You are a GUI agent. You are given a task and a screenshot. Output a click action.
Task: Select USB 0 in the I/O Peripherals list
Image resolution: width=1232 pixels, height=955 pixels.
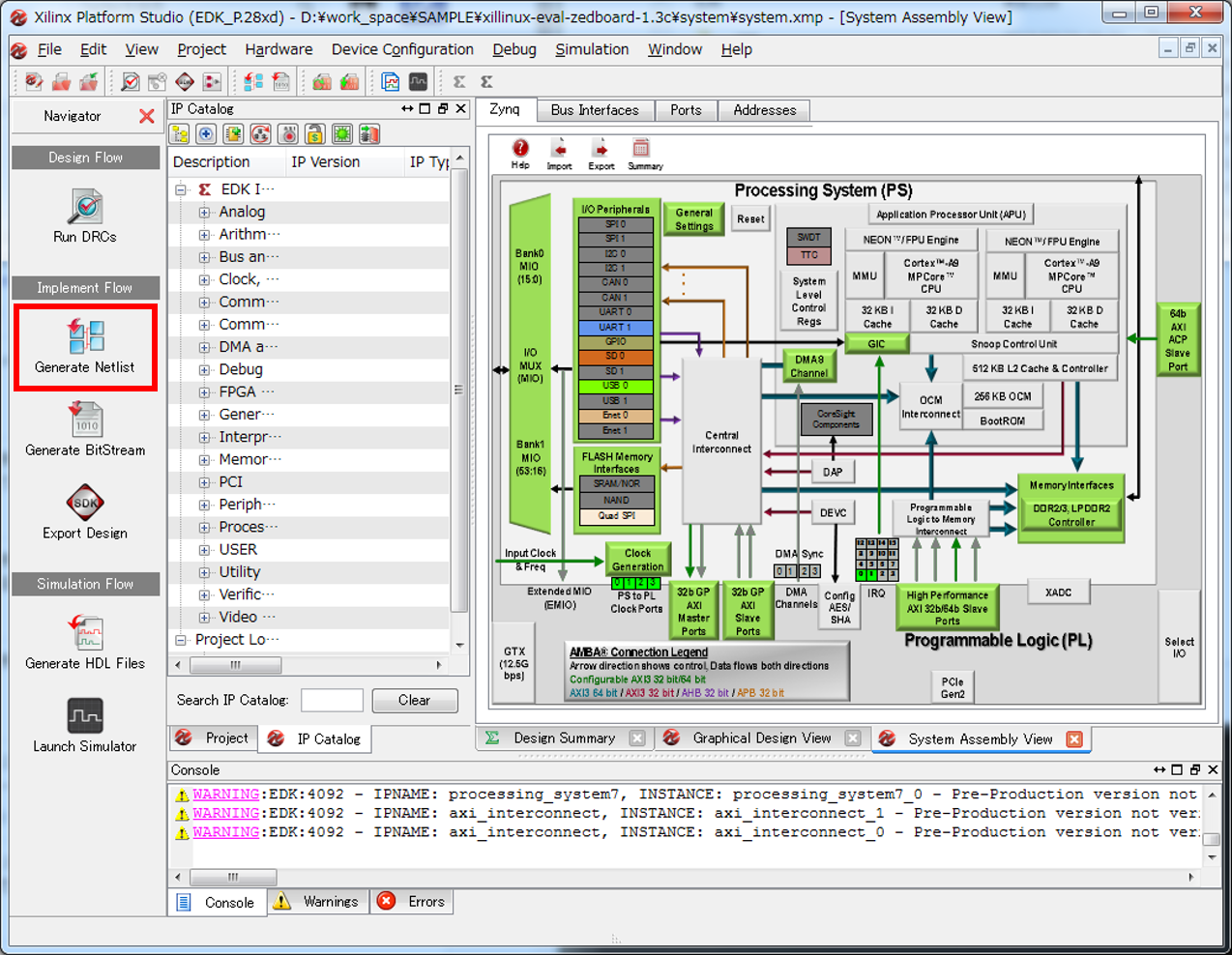pyautogui.click(x=616, y=385)
